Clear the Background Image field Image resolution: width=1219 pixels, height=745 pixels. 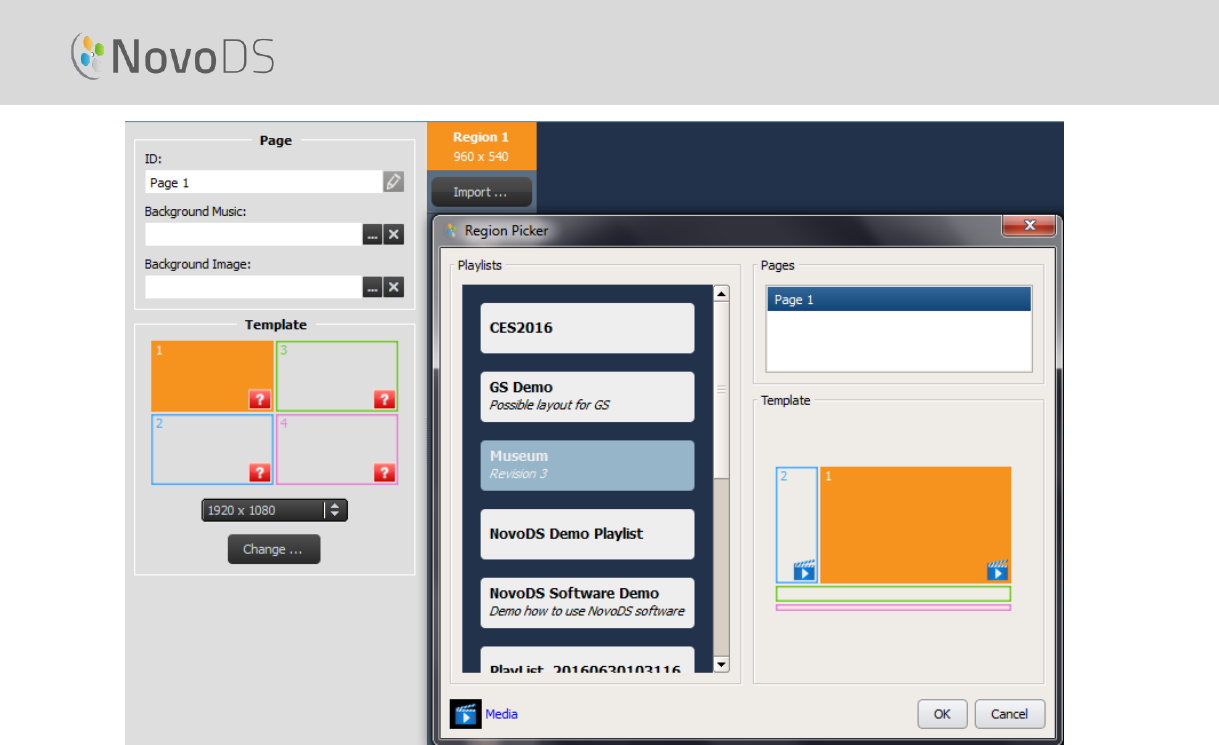pyautogui.click(x=394, y=288)
